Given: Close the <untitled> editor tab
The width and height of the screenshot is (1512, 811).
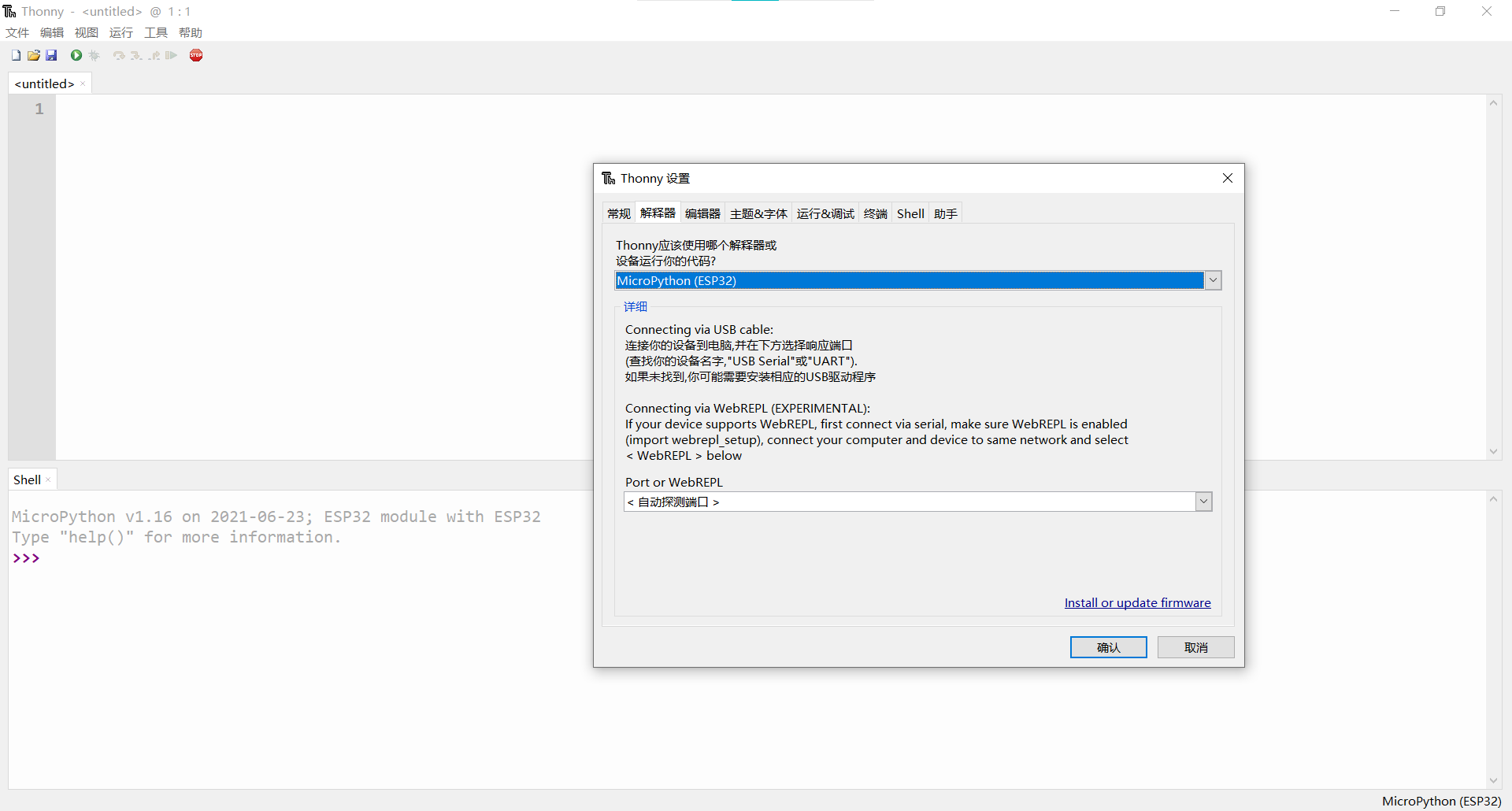Looking at the screenshot, I should [83, 83].
